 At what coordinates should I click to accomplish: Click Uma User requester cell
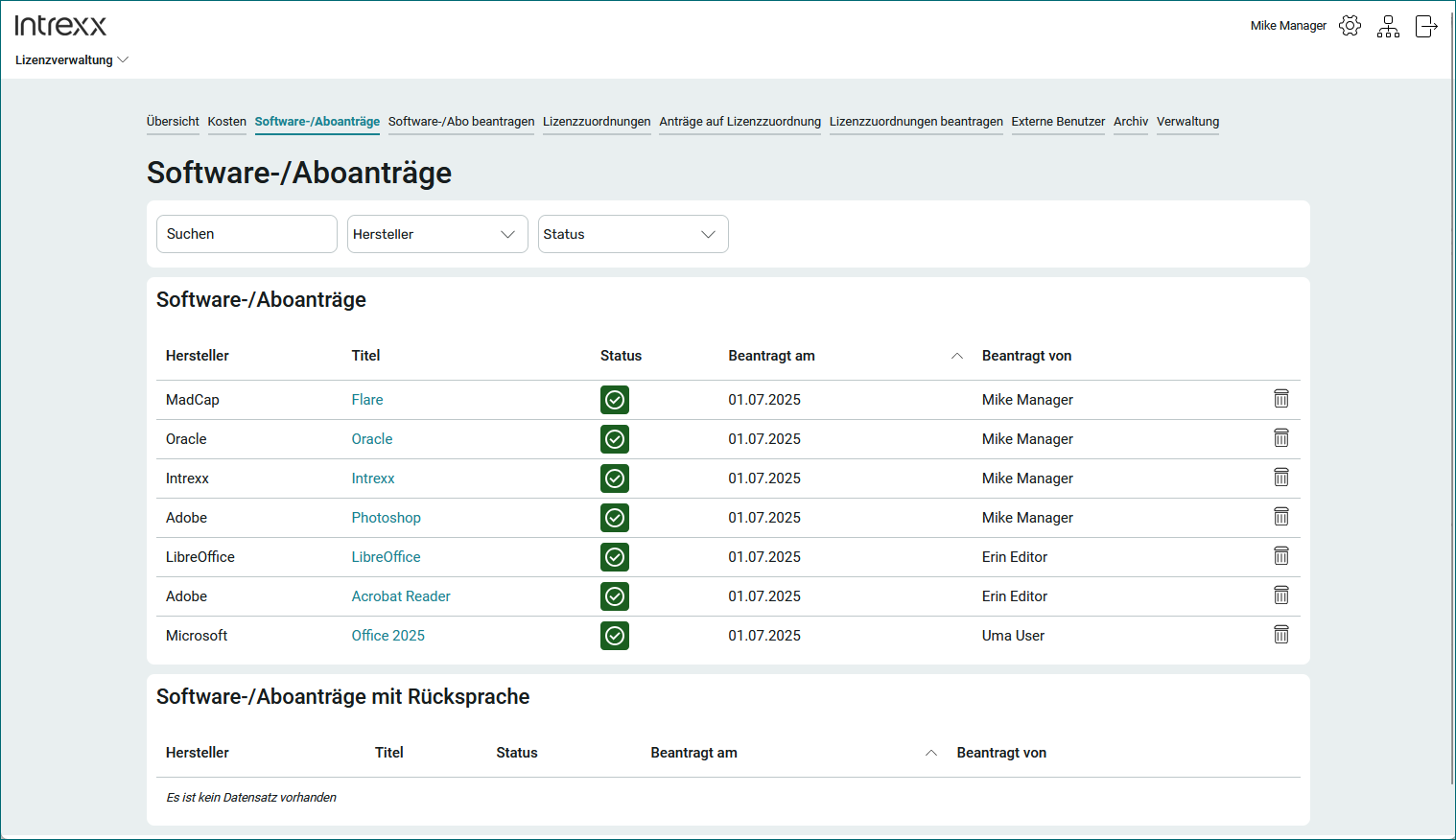(x=1013, y=636)
